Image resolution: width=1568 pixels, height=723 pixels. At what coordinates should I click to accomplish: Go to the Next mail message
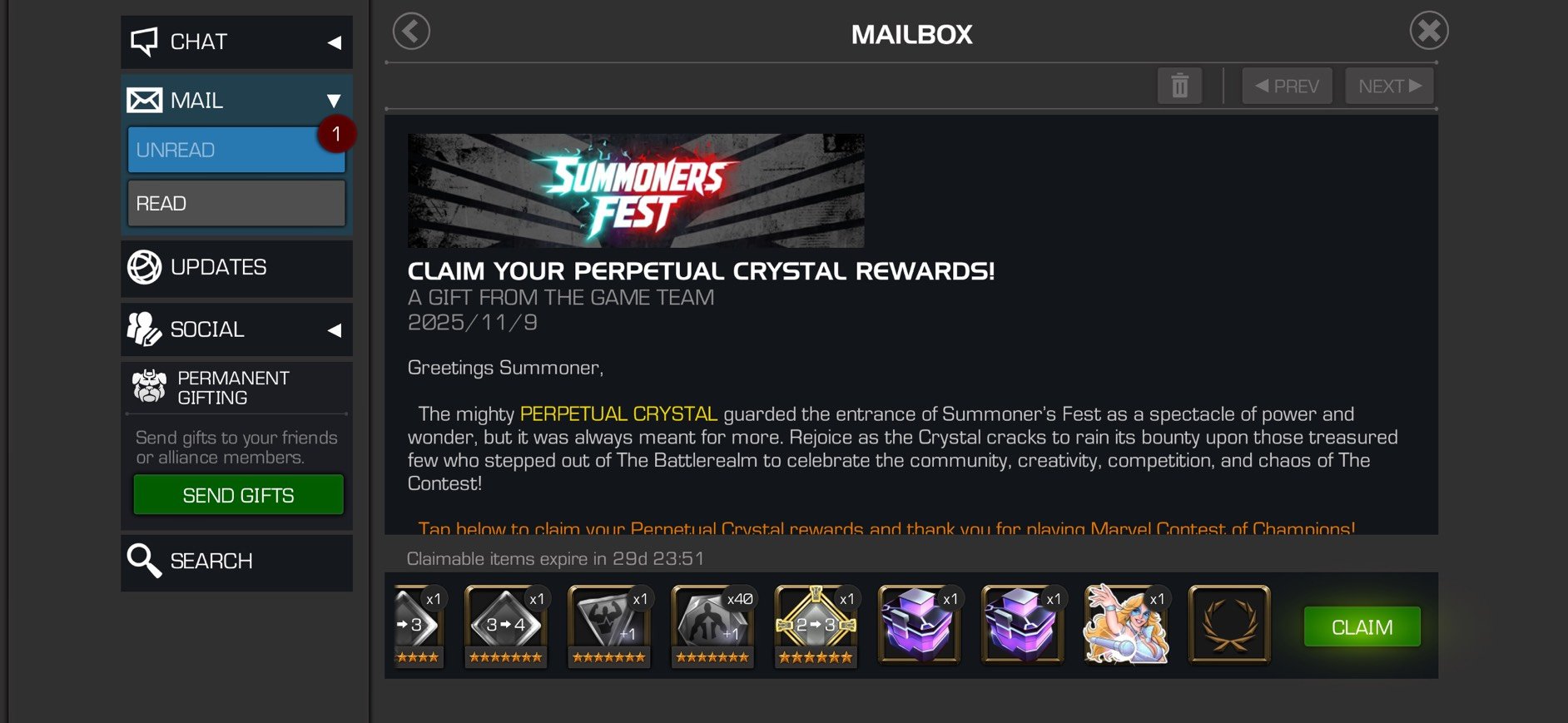tap(1389, 86)
